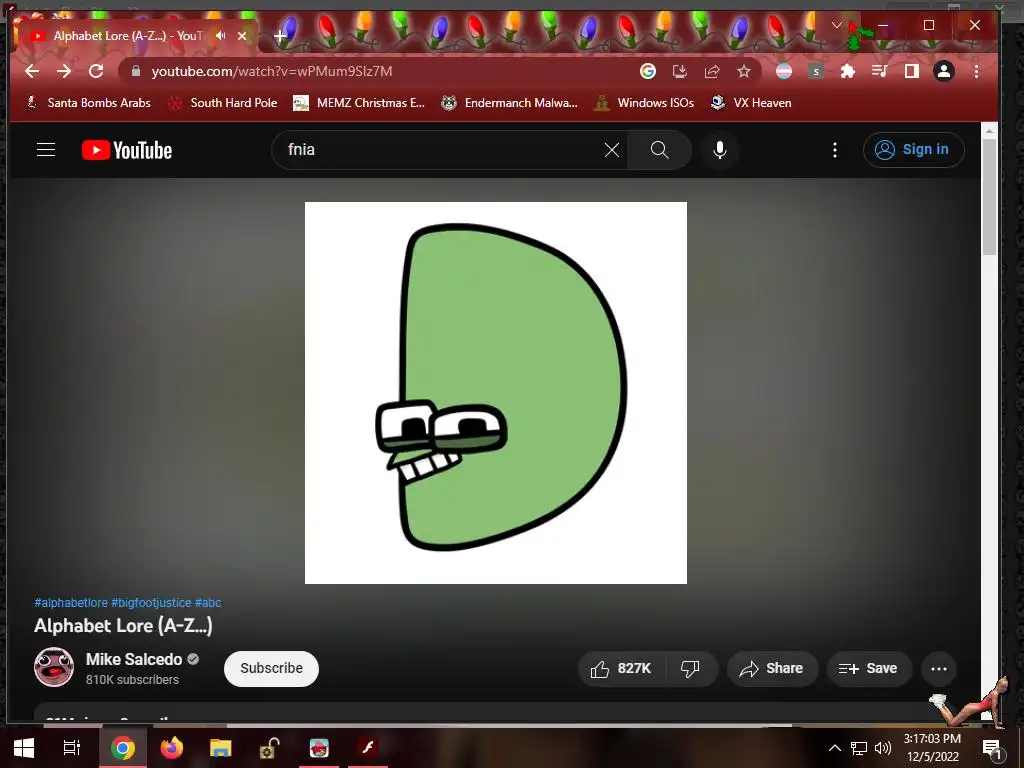Open YouTube settings three dots
Image resolution: width=1024 pixels, height=768 pixels.
pos(835,150)
